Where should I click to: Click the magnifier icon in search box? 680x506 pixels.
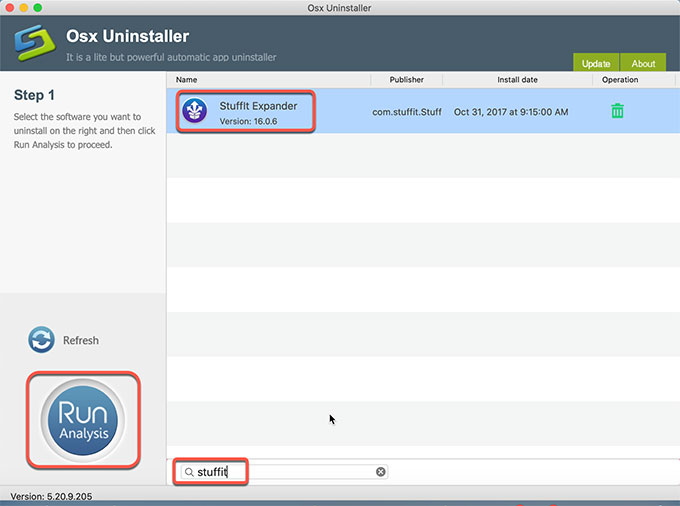point(189,472)
